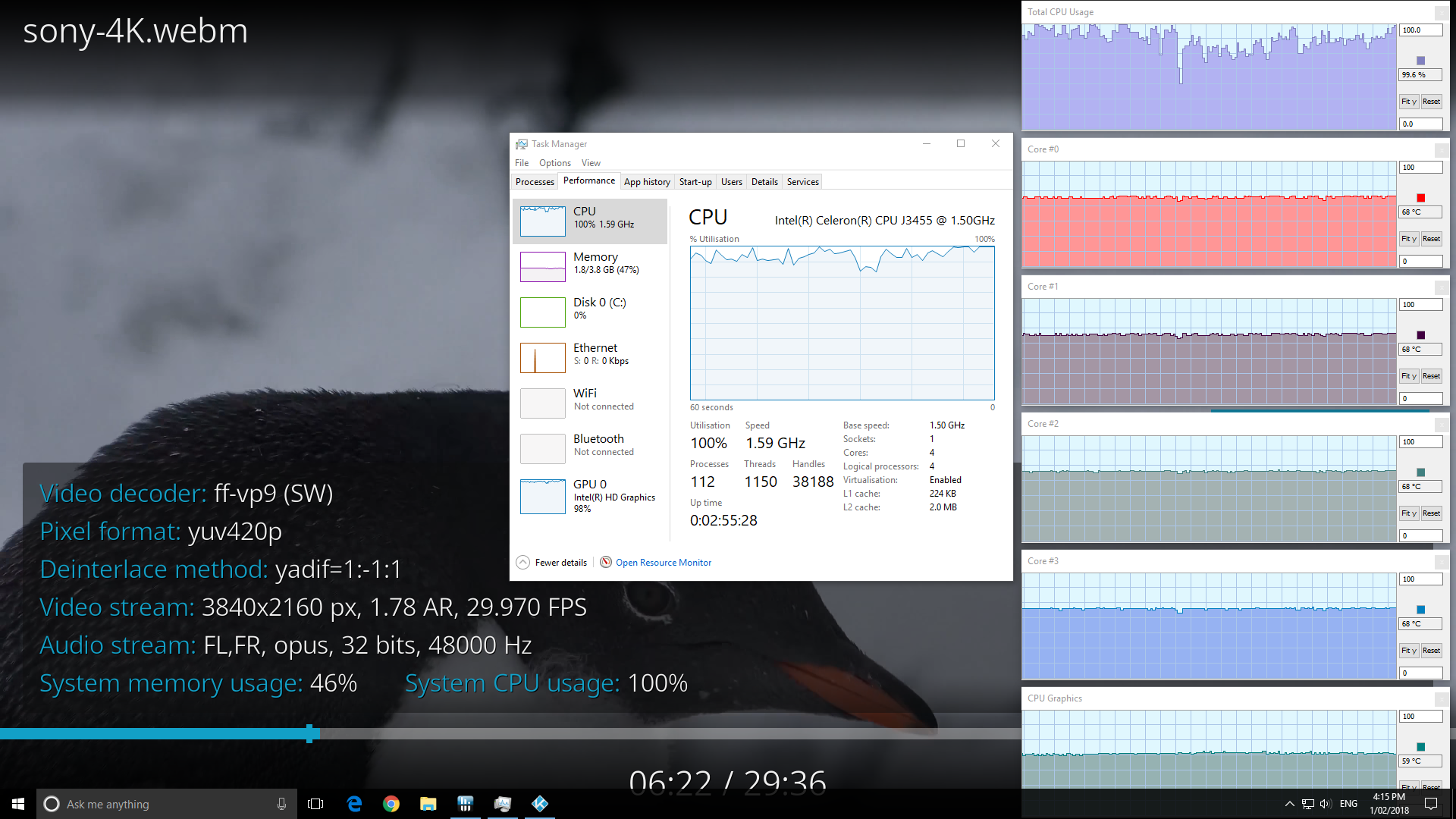This screenshot has height=819, width=1456.
Task: Open the volume tray icon
Action: [1326, 804]
